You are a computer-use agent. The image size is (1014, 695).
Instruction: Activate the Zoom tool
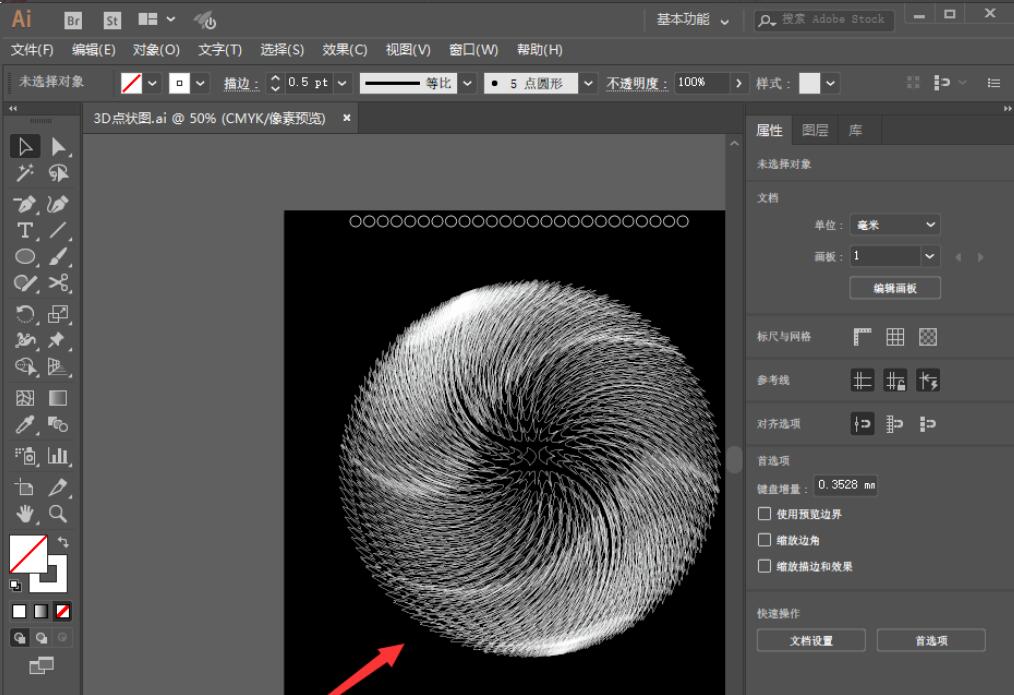click(58, 513)
